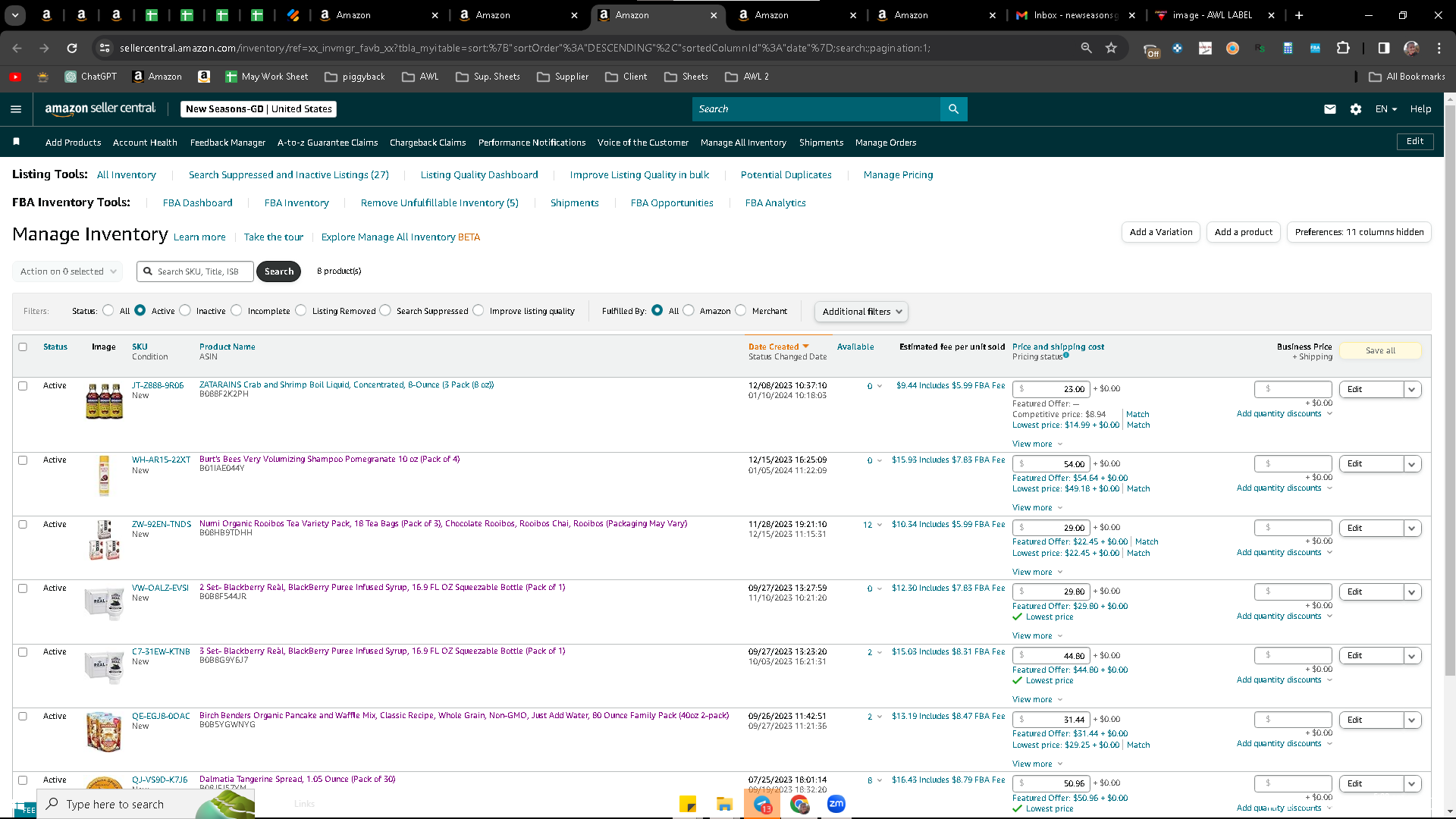
Task: Open the Amazon logo bookmark icon
Action: (x=204, y=77)
